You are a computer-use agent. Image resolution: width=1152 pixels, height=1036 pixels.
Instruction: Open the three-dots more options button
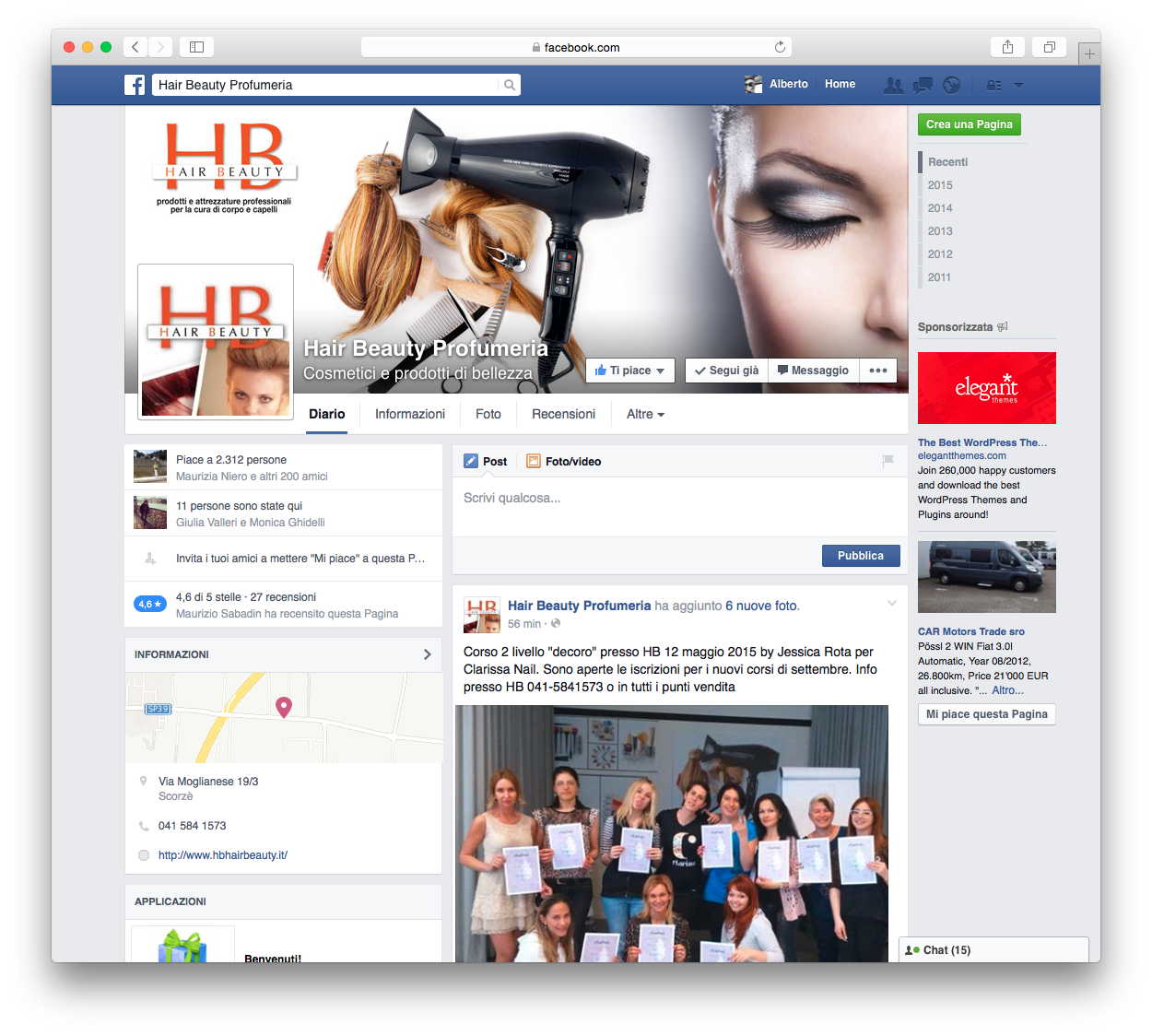878,371
